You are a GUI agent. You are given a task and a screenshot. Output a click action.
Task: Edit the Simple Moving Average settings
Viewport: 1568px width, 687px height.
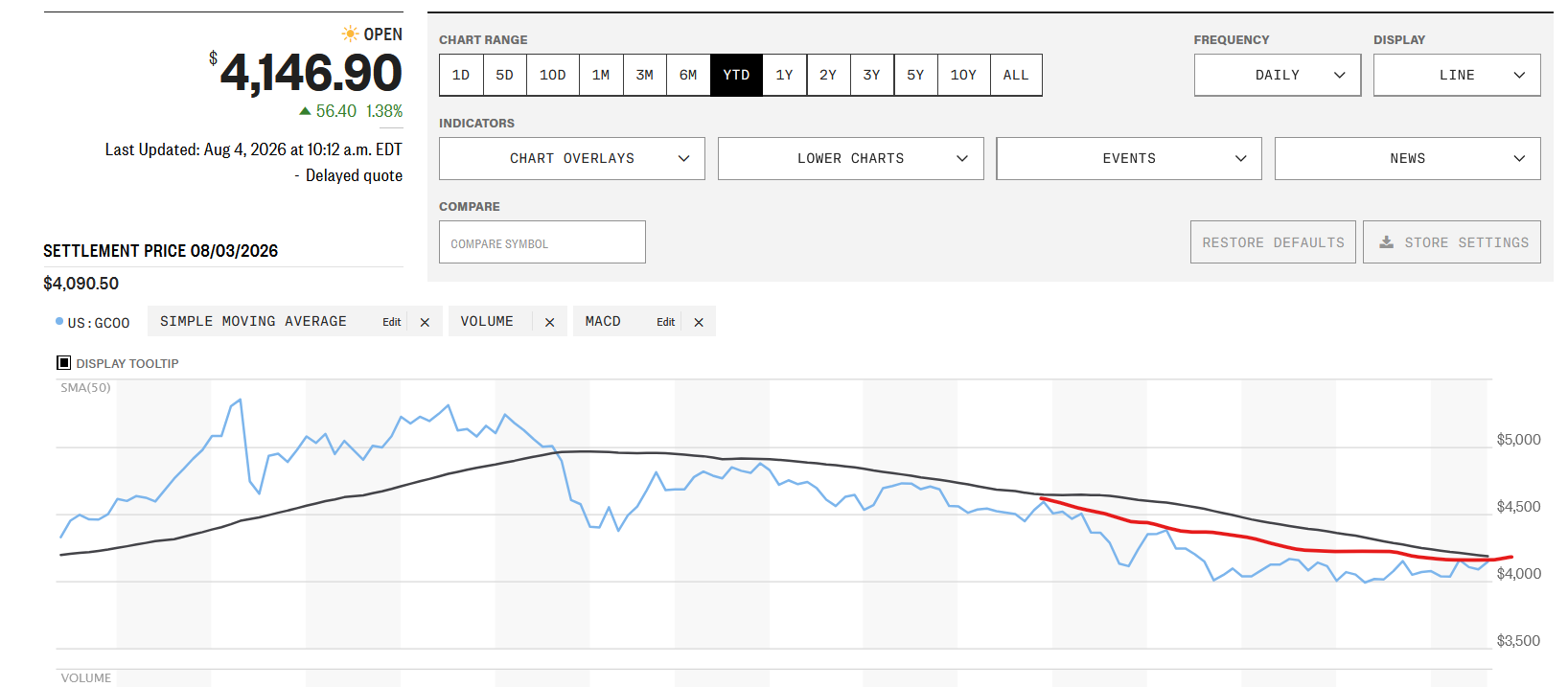[392, 322]
